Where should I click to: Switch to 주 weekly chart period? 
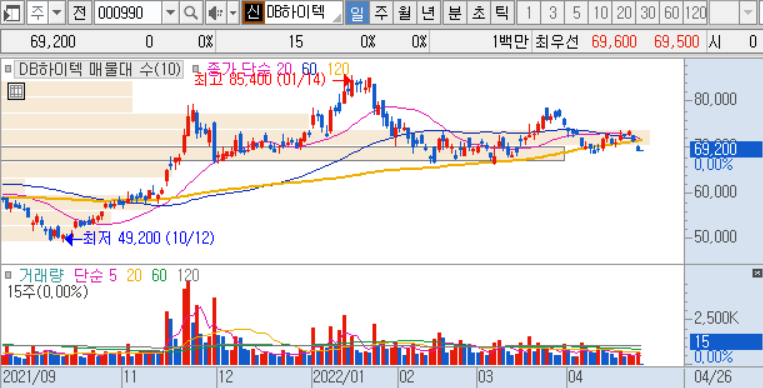coord(381,13)
